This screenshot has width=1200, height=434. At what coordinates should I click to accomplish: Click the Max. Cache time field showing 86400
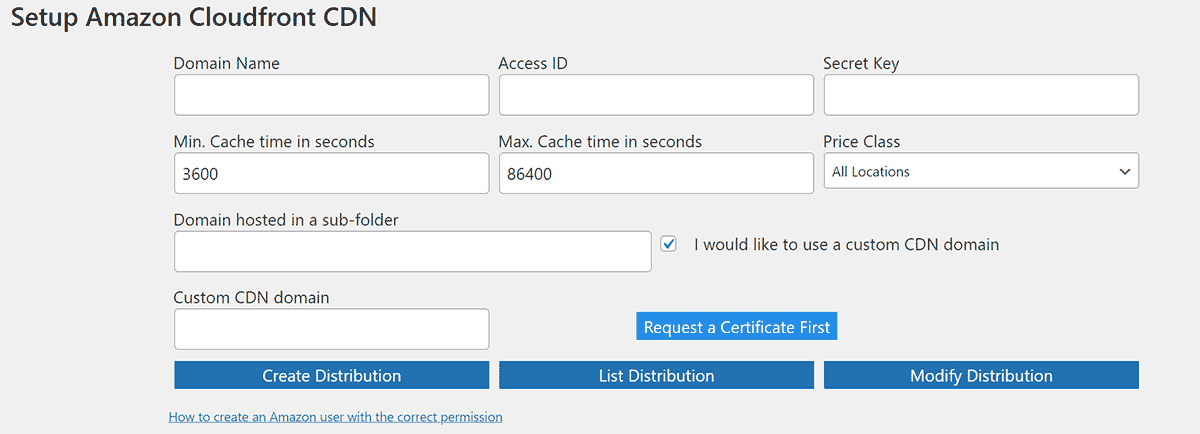(656, 173)
